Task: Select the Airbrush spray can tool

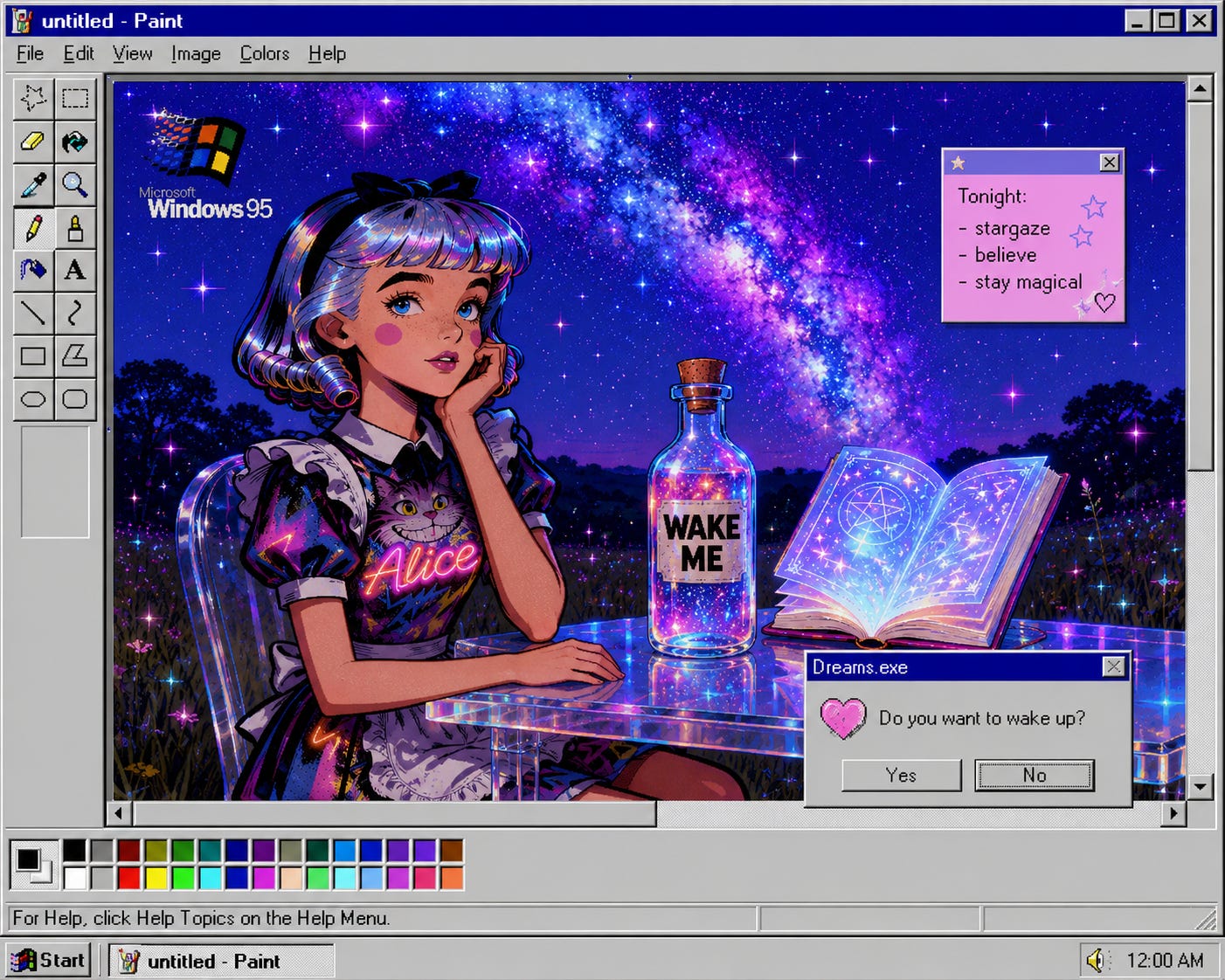Action: [x=33, y=270]
